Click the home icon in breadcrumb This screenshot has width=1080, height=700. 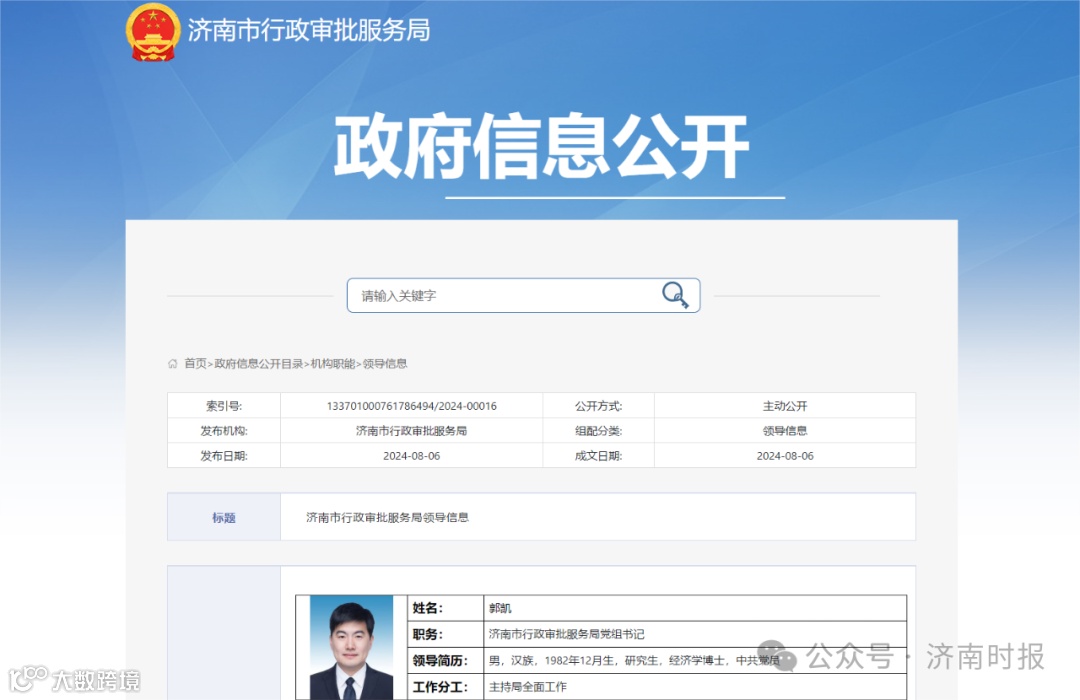[172, 364]
